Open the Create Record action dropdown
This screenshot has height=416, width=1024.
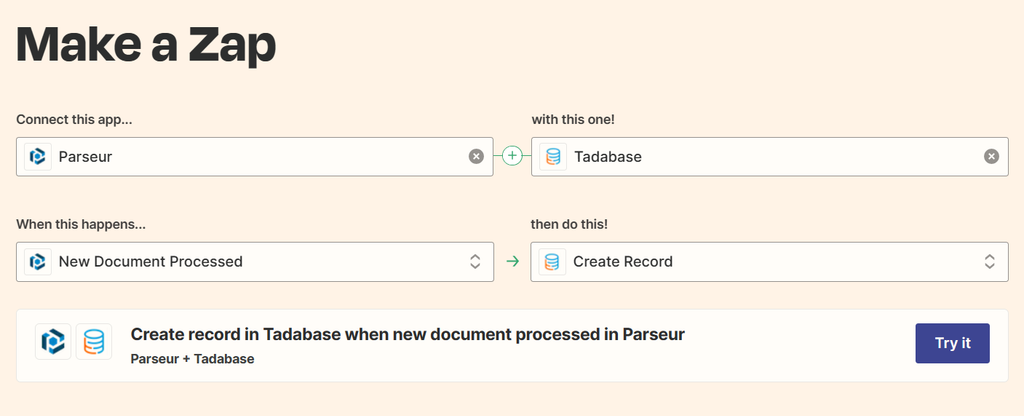coord(769,262)
